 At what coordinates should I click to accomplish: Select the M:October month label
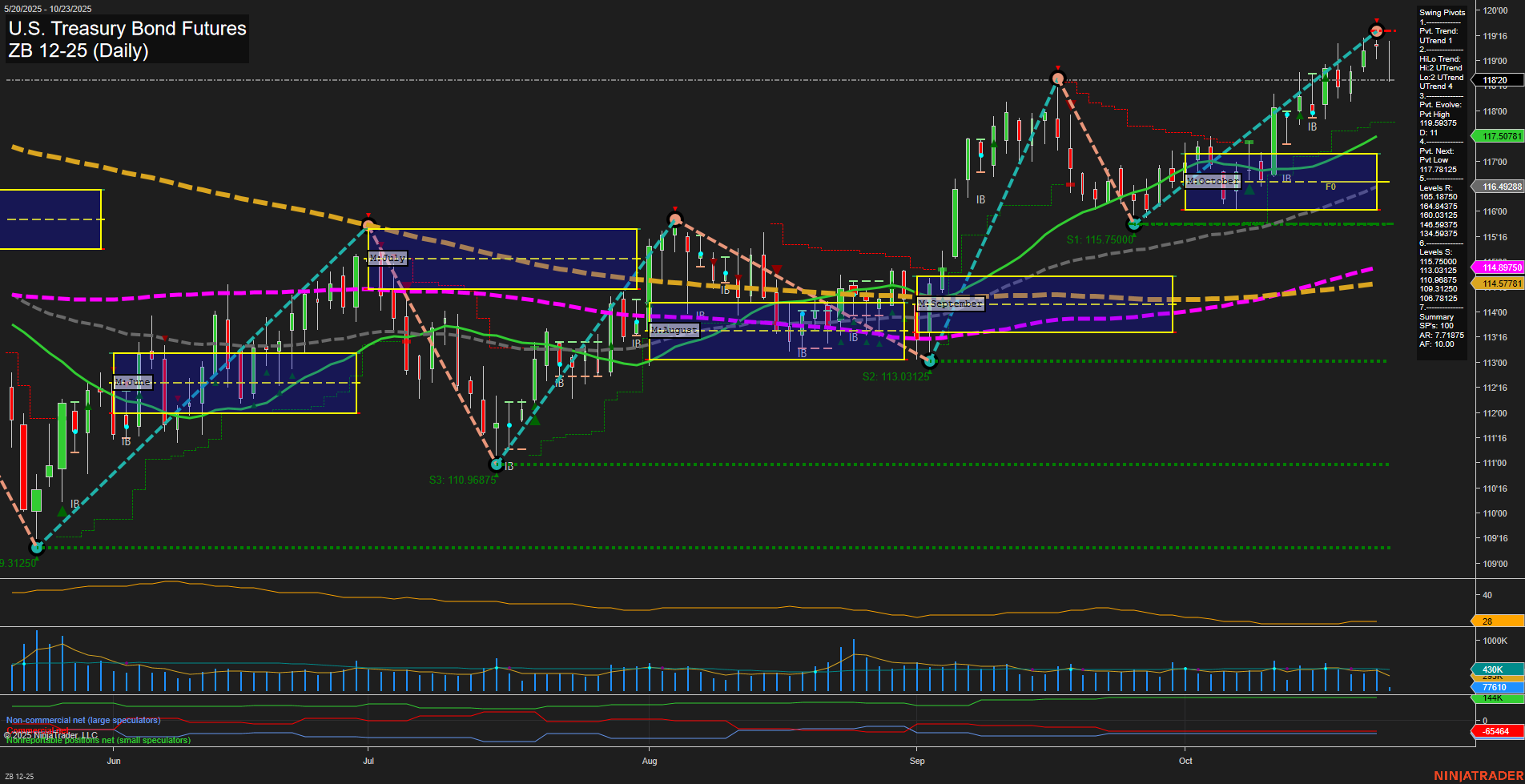click(x=1212, y=181)
